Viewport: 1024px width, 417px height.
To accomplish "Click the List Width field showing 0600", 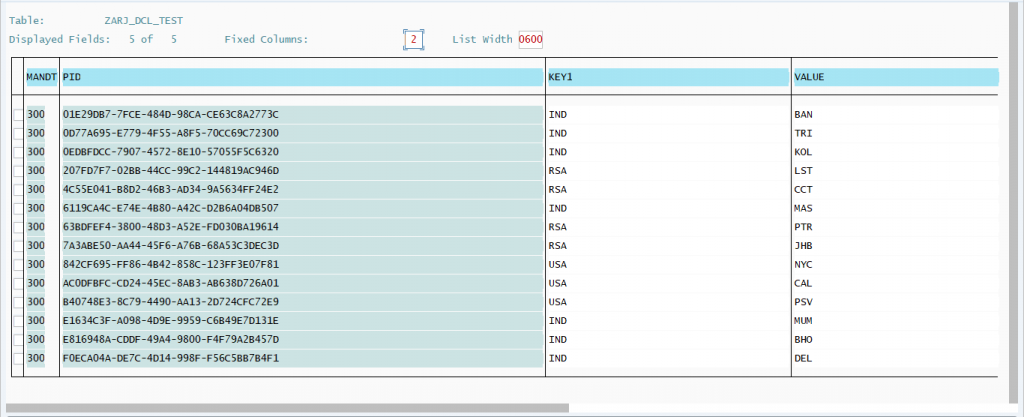I will [x=530, y=40].
